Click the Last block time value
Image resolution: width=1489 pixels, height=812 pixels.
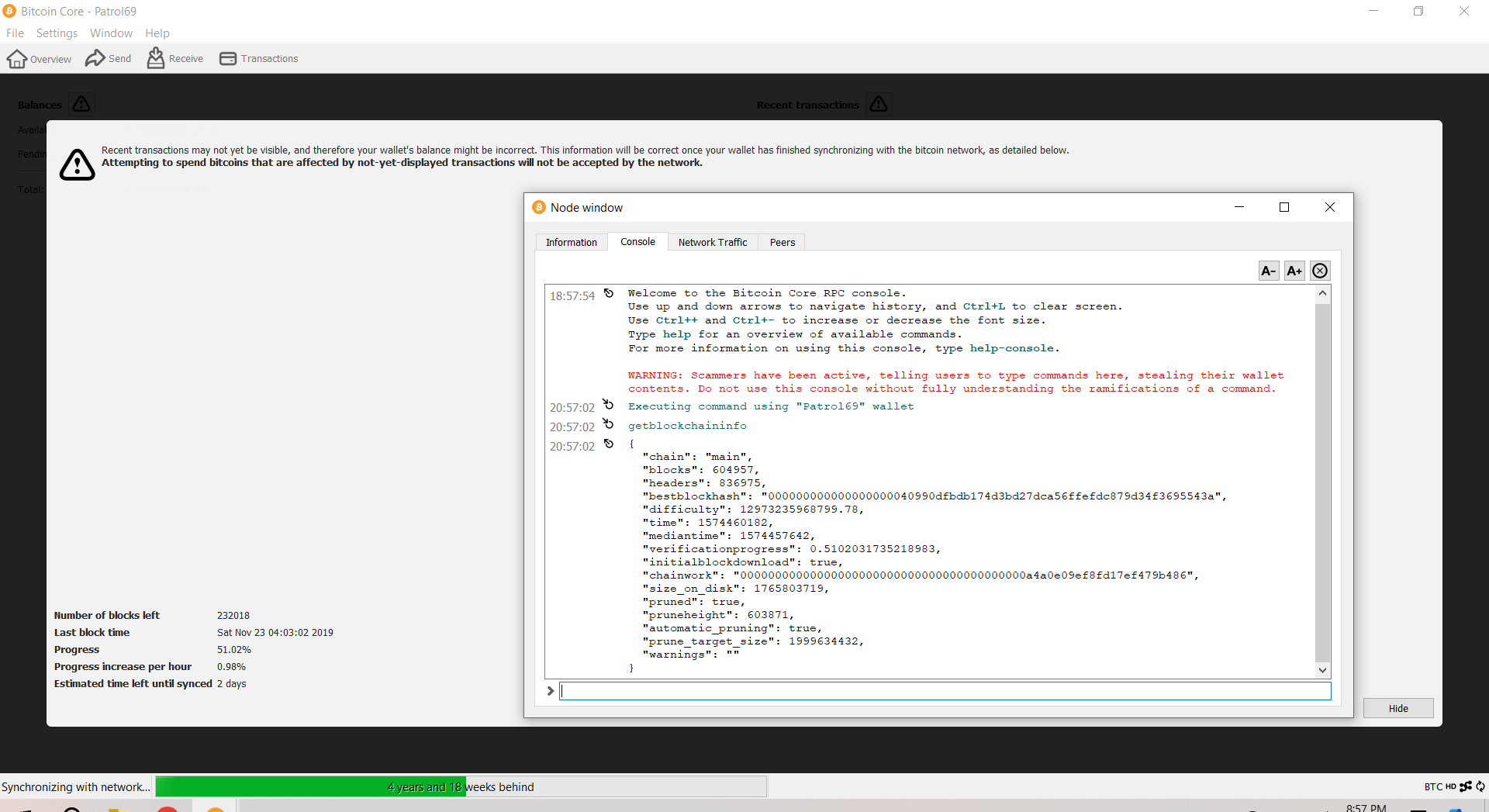point(275,633)
